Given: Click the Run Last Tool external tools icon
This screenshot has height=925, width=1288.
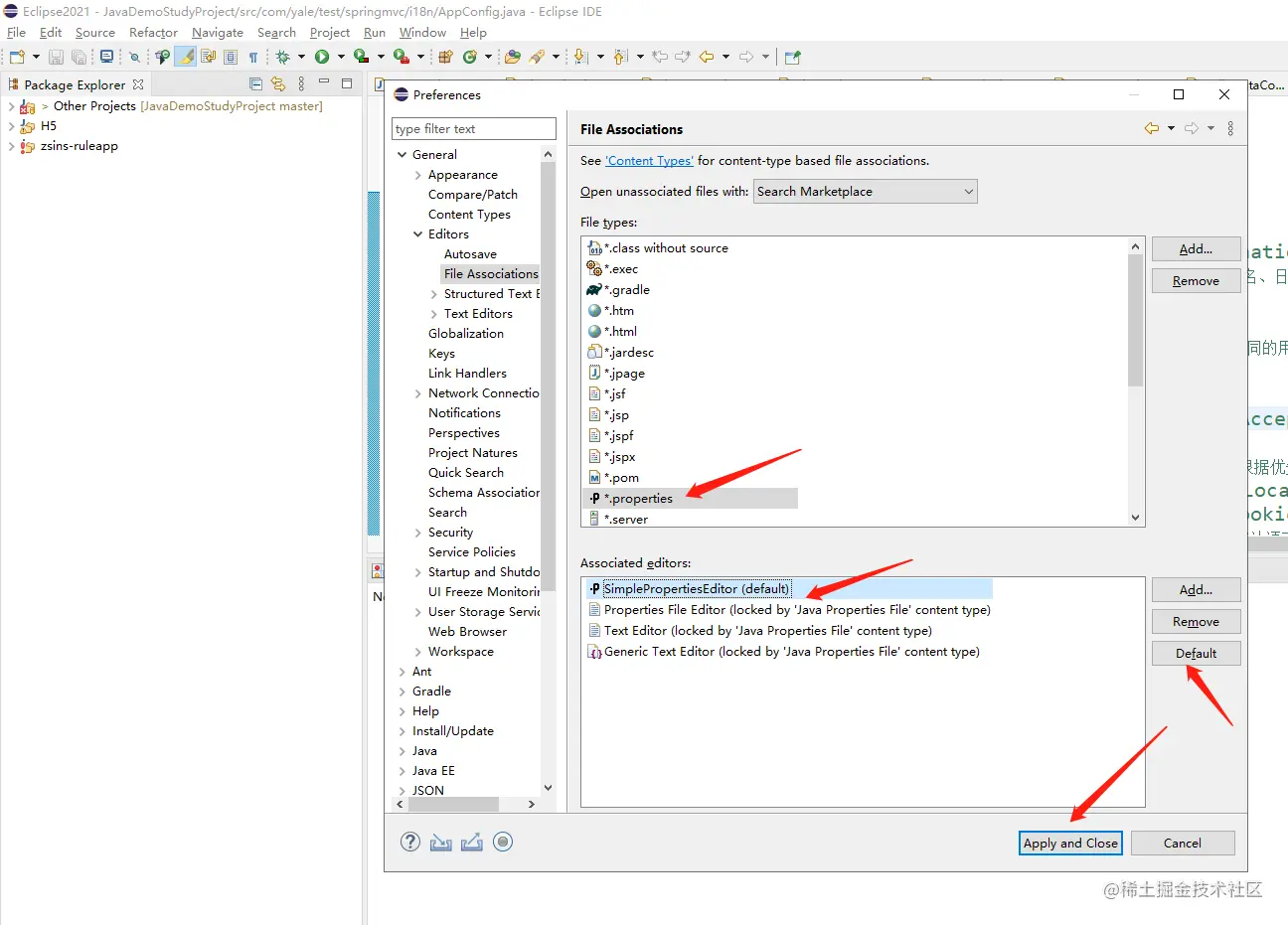Looking at the screenshot, I should 401,57.
